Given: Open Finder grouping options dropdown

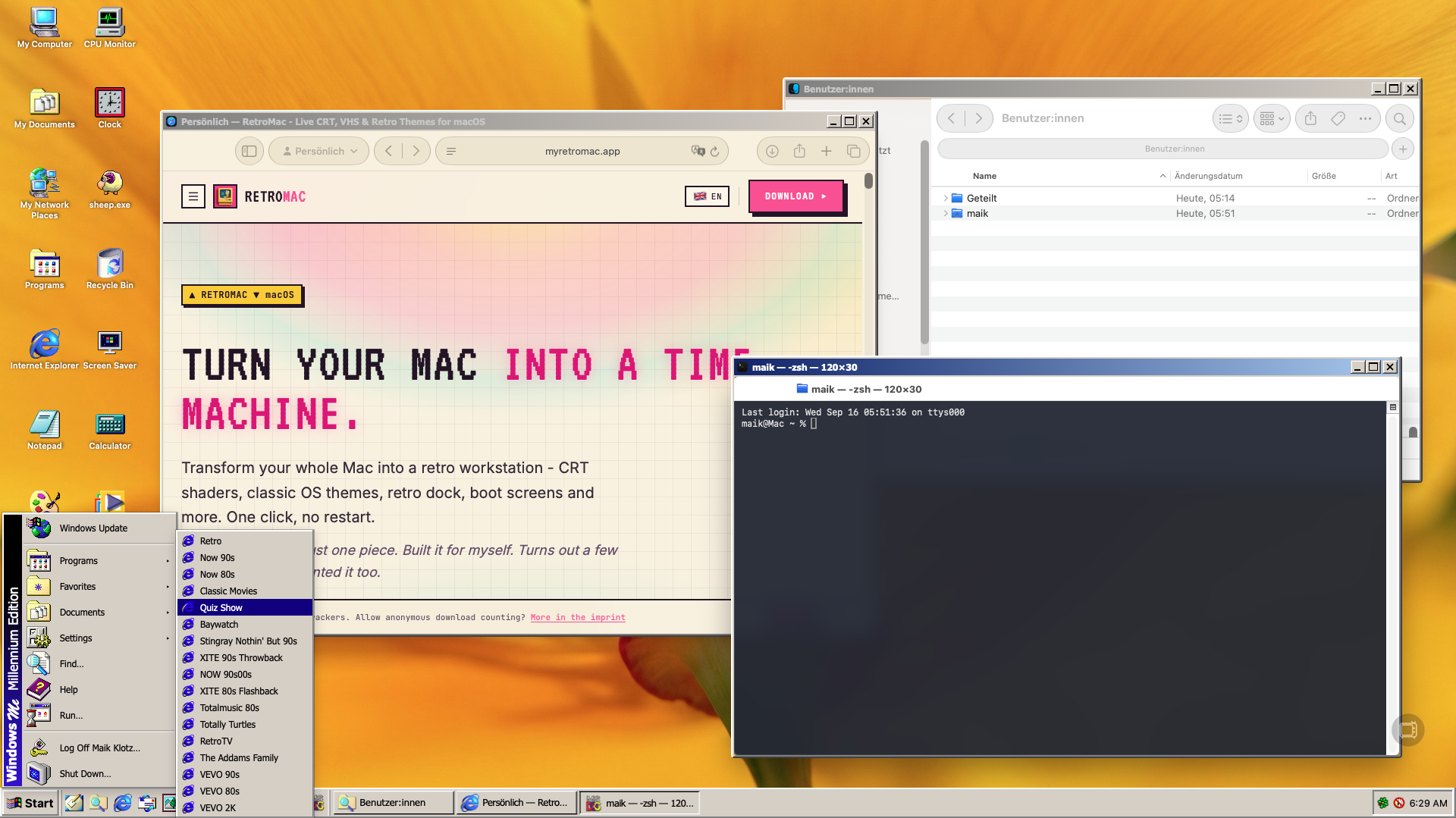Looking at the screenshot, I should point(1272,118).
